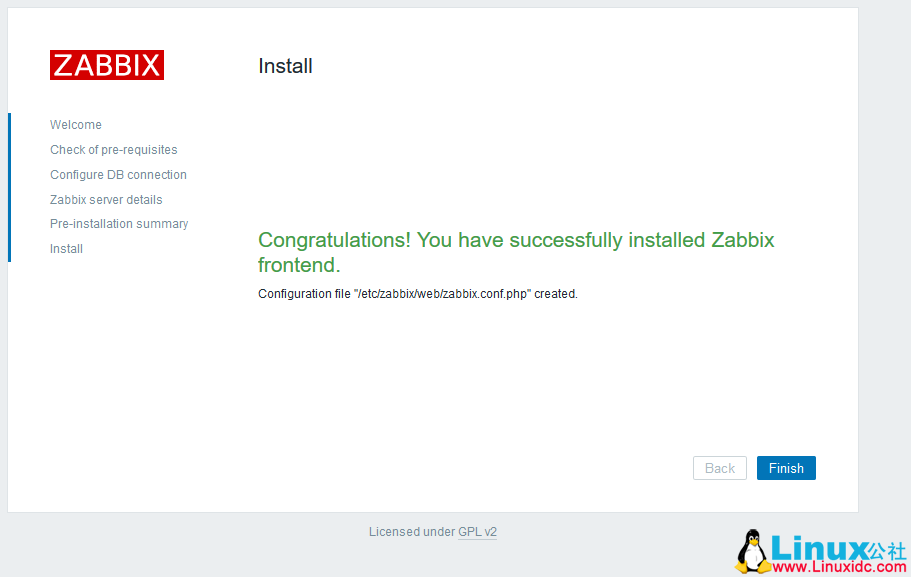Select the Install step in sidebar
The image size is (911, 577).
(66, 249)
